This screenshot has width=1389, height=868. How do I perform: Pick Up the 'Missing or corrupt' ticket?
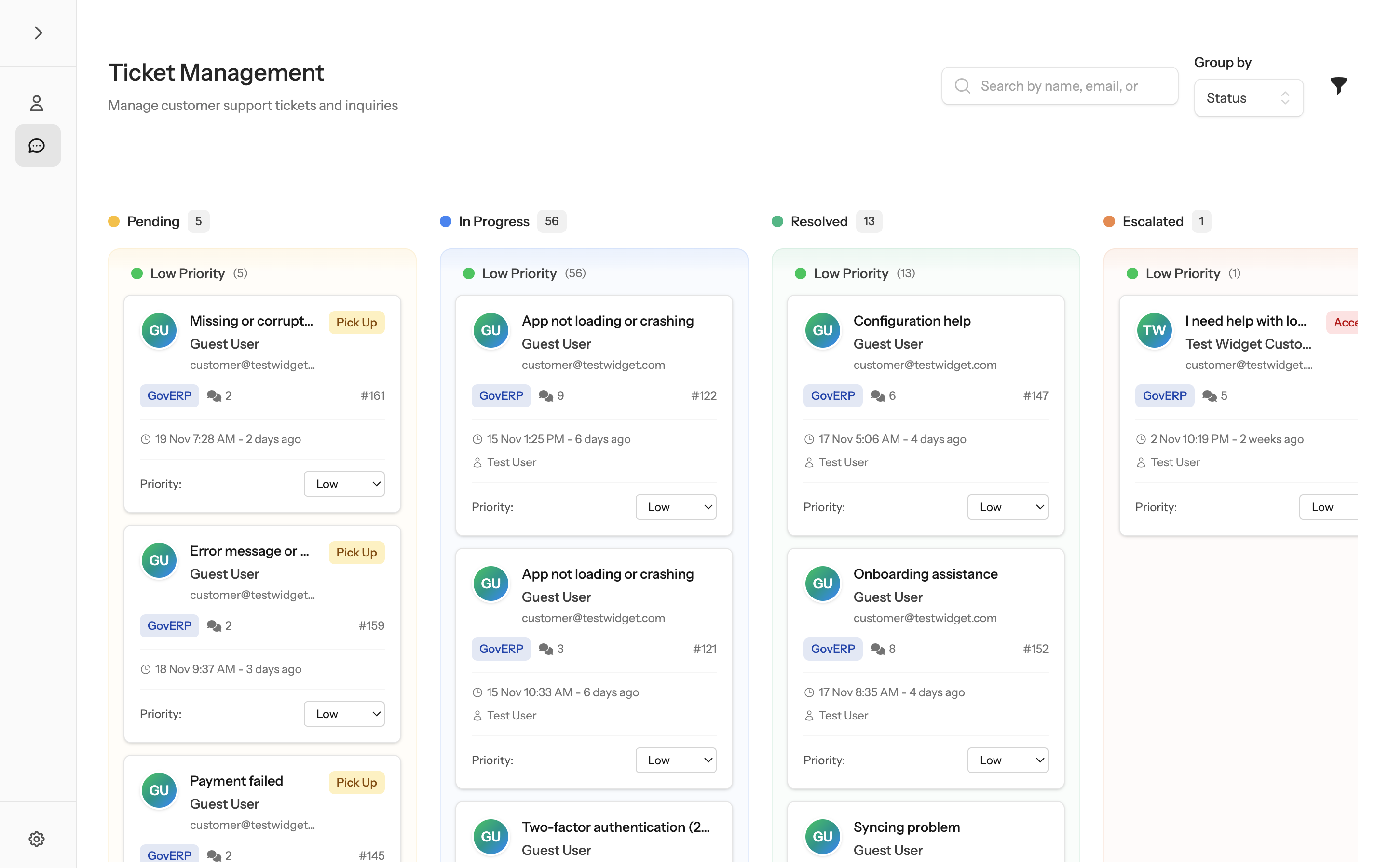356,322
